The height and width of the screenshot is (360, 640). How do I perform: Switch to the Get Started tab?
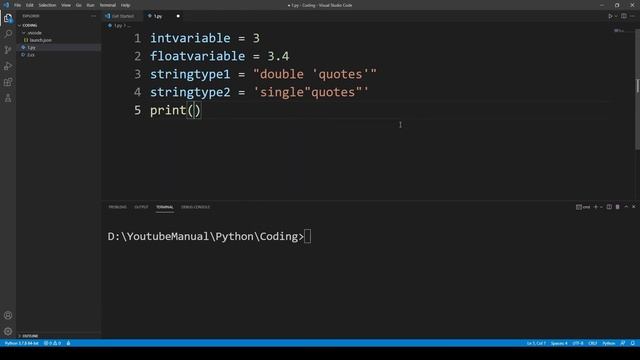click(122, 16)
